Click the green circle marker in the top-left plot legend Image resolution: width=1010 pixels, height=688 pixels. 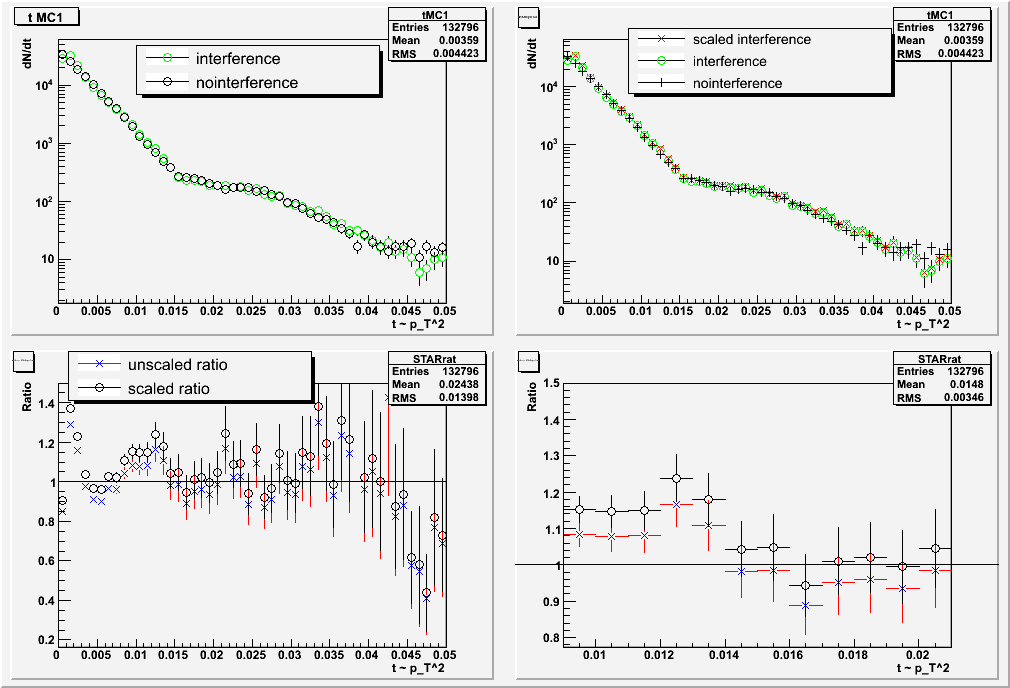point(167,58)
